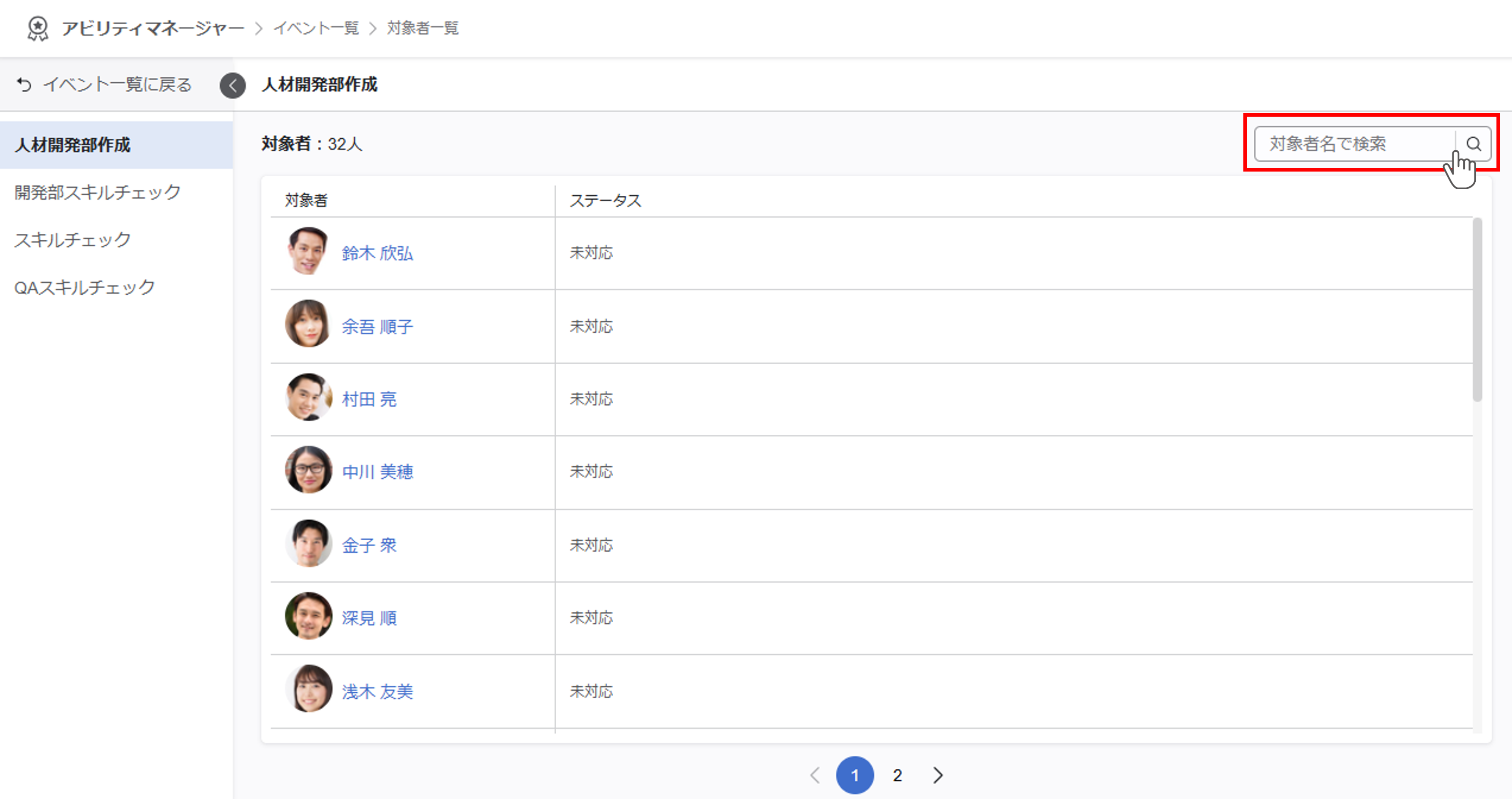Select QAスキルチェック in sidebar
Image resolution: width=1512 pixels, height=799 pixels.
(85, 287)
